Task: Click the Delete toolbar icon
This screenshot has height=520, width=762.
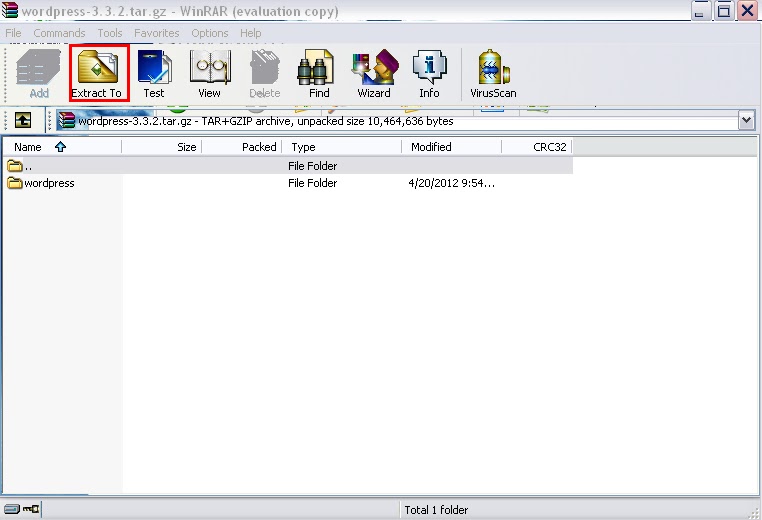Action: (265, 74)
